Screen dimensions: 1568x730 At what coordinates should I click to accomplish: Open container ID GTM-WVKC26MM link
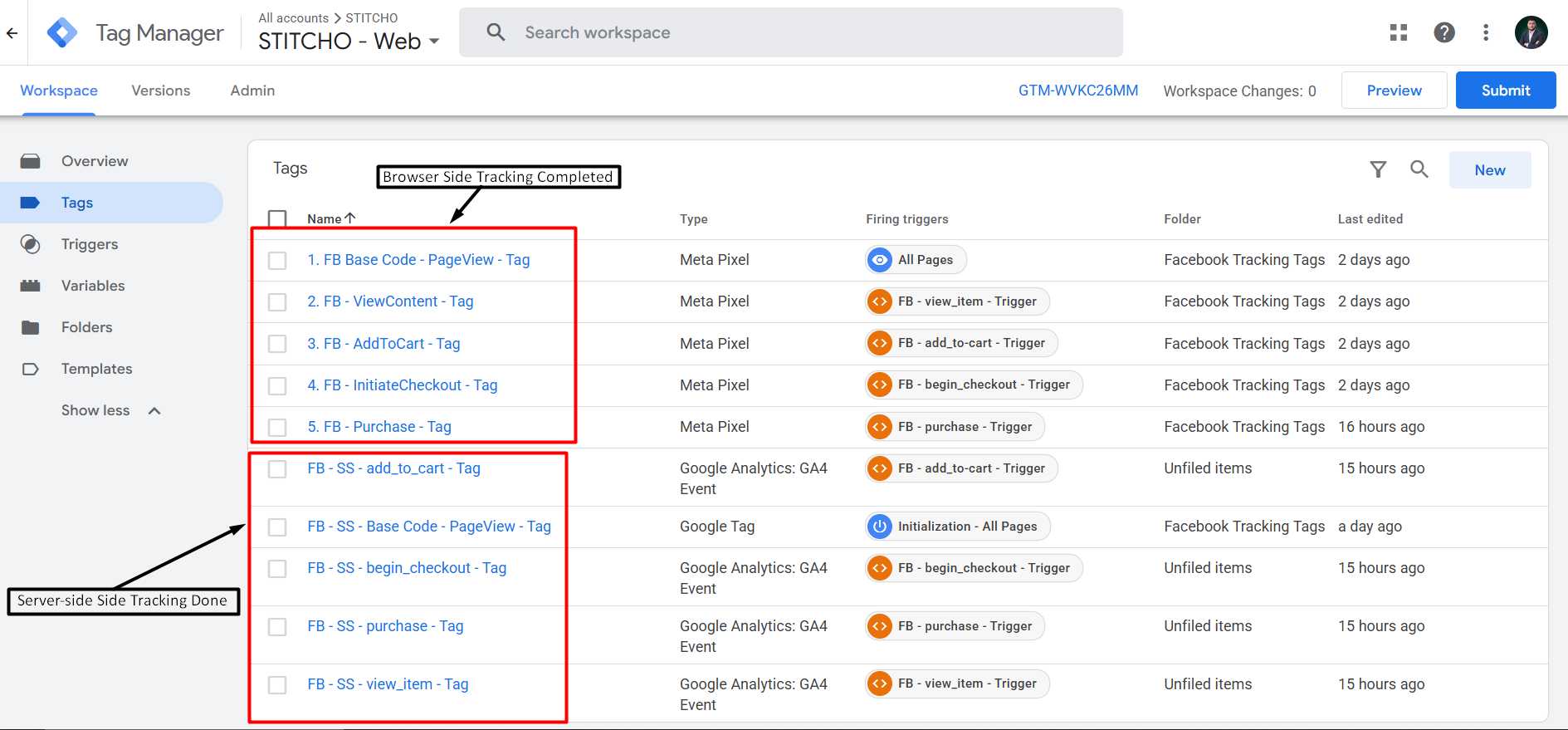click(1078, 91)
